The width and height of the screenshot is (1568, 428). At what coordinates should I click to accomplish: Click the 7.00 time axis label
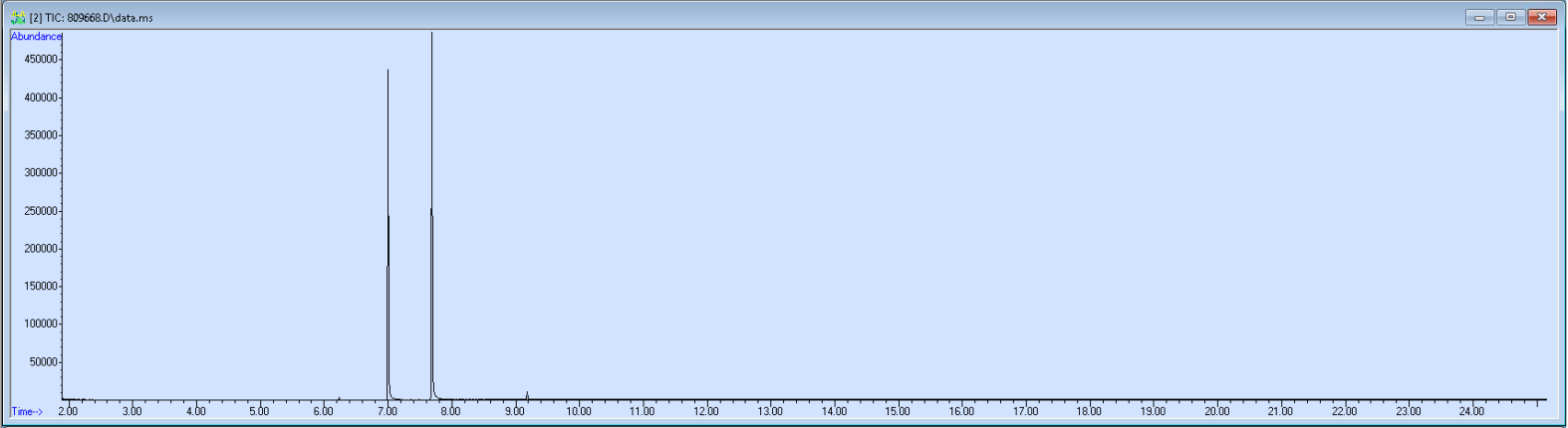(x=387, y=411)
